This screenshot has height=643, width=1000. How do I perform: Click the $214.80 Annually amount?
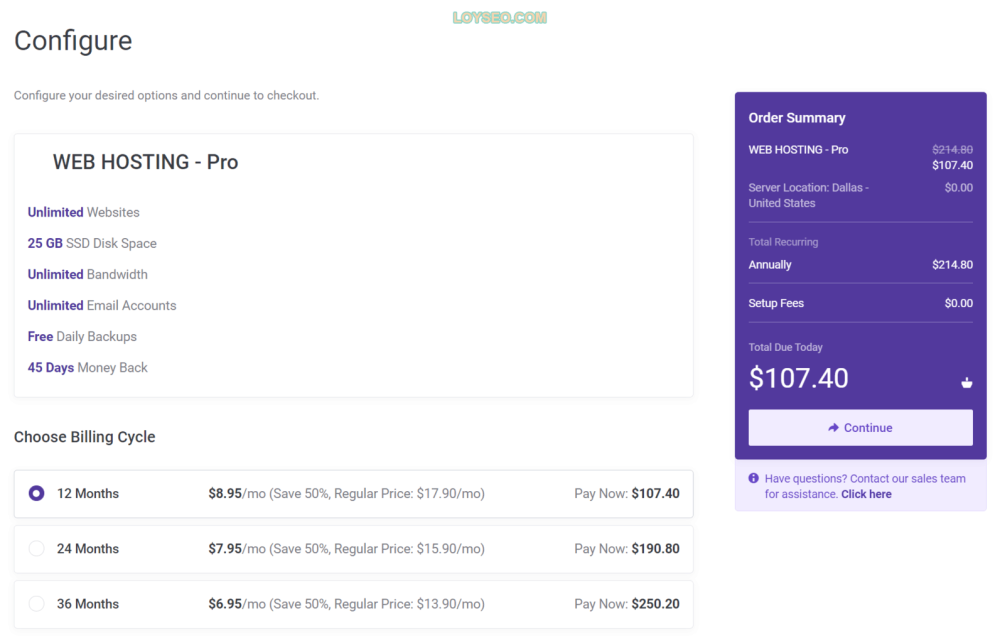click(x=952, y=265)
